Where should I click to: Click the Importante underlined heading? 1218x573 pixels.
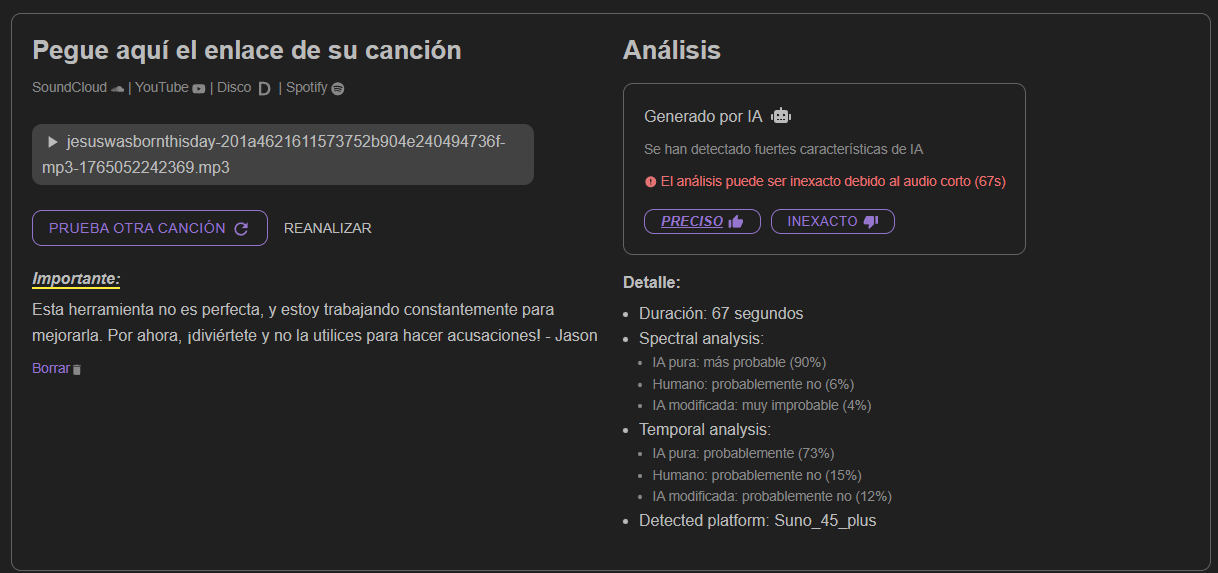[x=76, y=279]
